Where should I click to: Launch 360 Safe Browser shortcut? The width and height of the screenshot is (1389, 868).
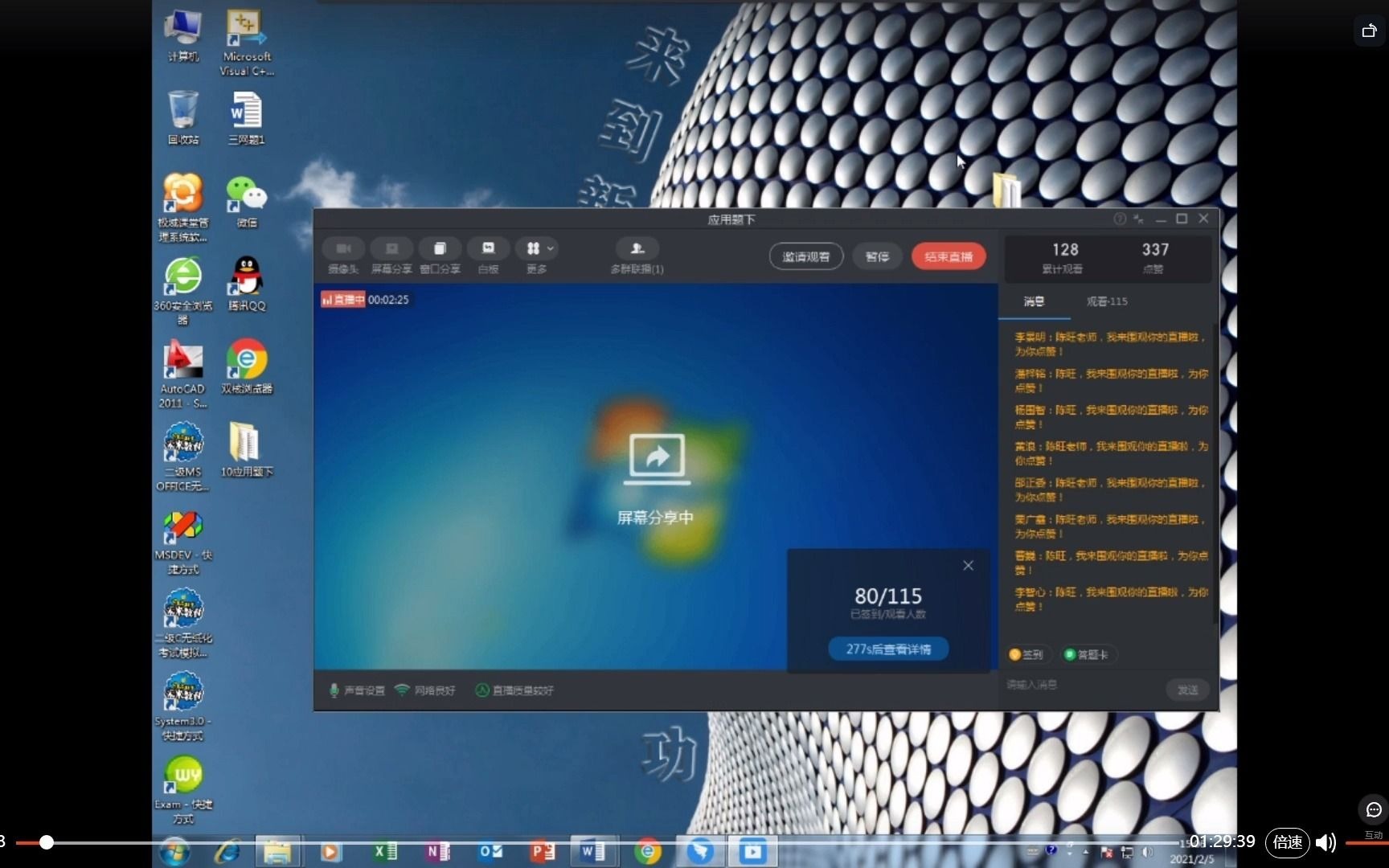tap(183, 290)
